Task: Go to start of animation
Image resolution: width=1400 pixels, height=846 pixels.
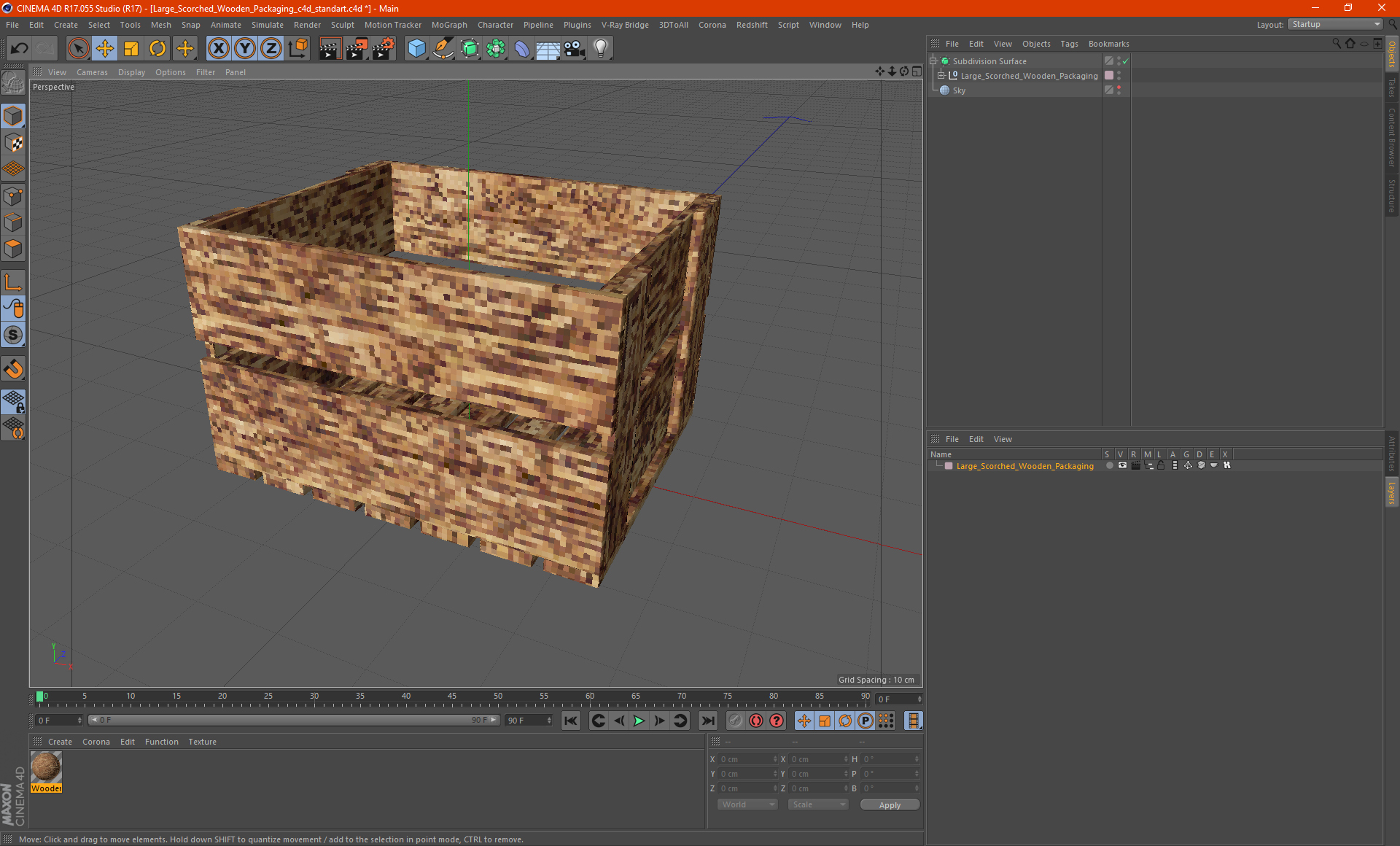Action: tap(571, 721)
